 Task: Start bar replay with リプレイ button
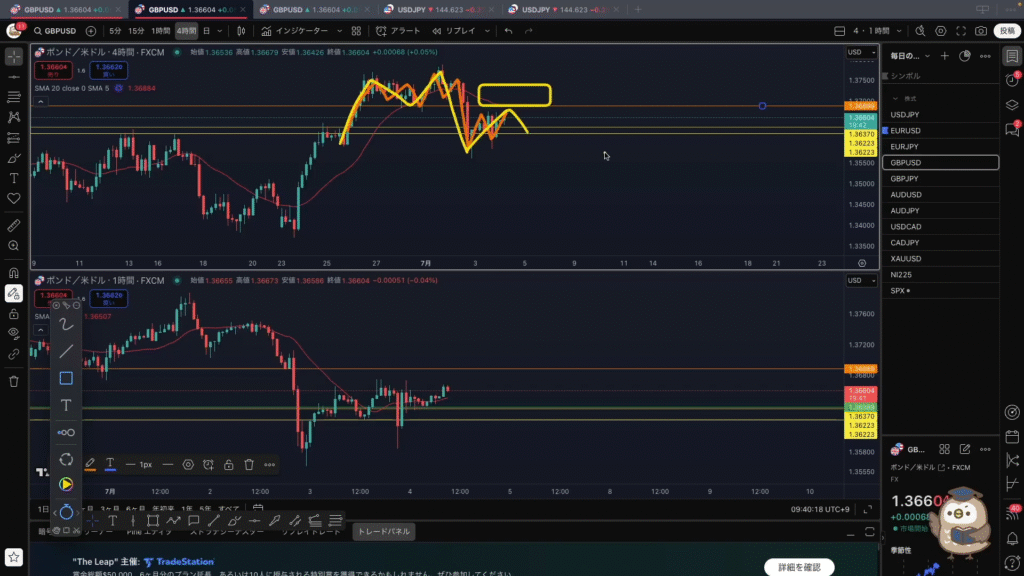click(x=454, y=31)
